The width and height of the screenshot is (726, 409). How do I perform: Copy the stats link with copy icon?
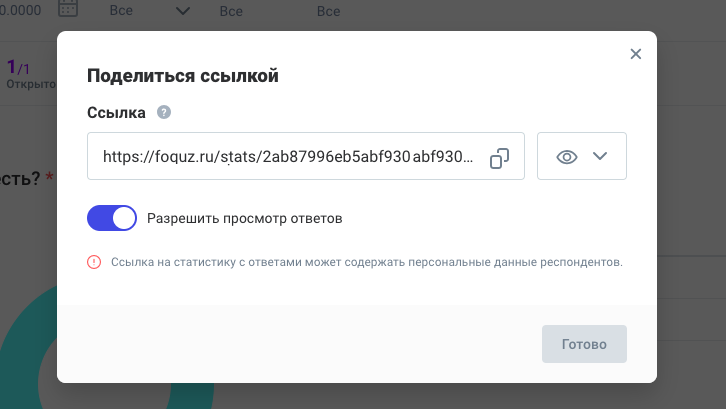tap(500, 158)
